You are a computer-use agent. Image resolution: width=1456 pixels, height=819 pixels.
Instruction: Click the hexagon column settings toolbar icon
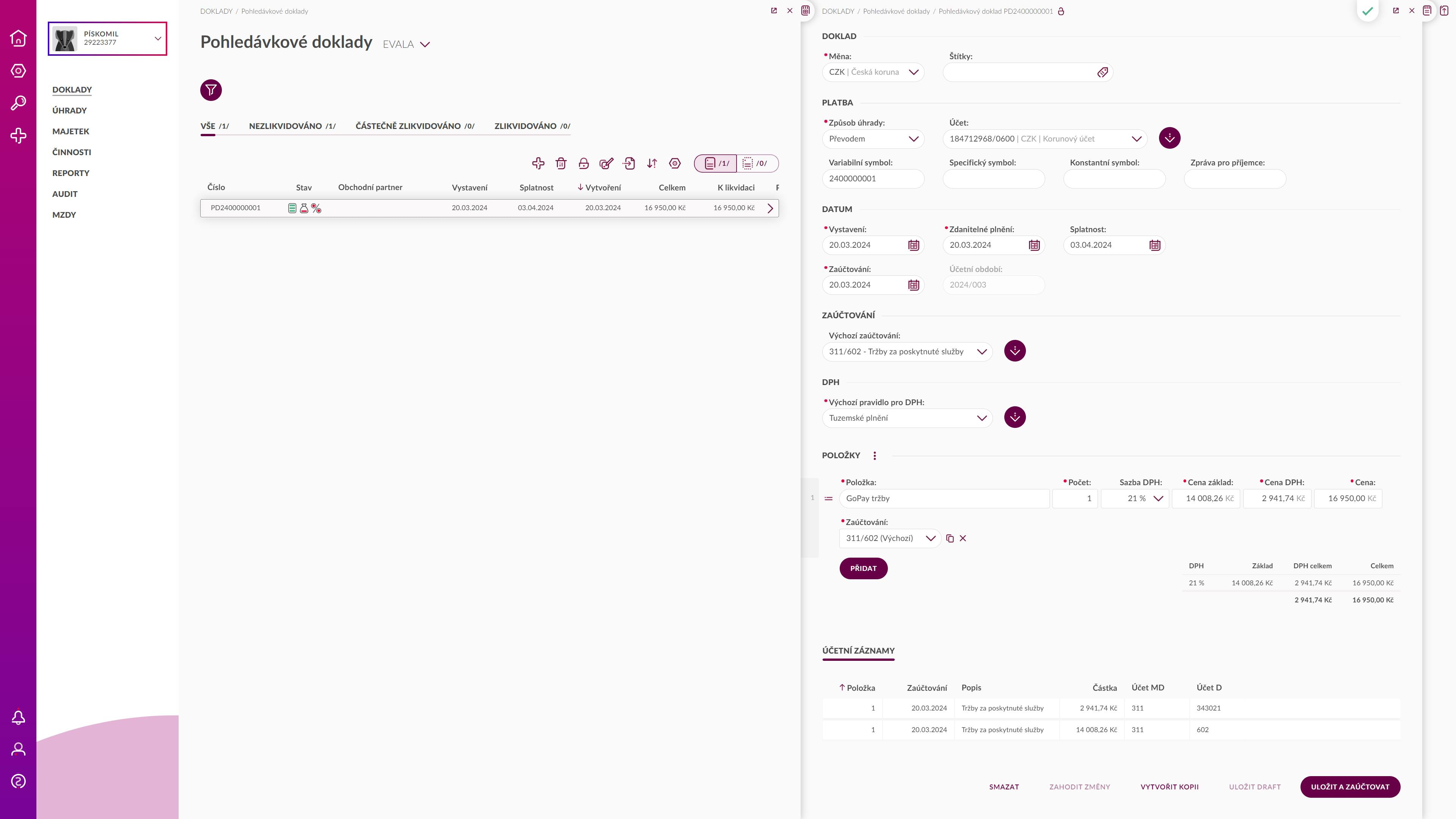pos(675,163)
